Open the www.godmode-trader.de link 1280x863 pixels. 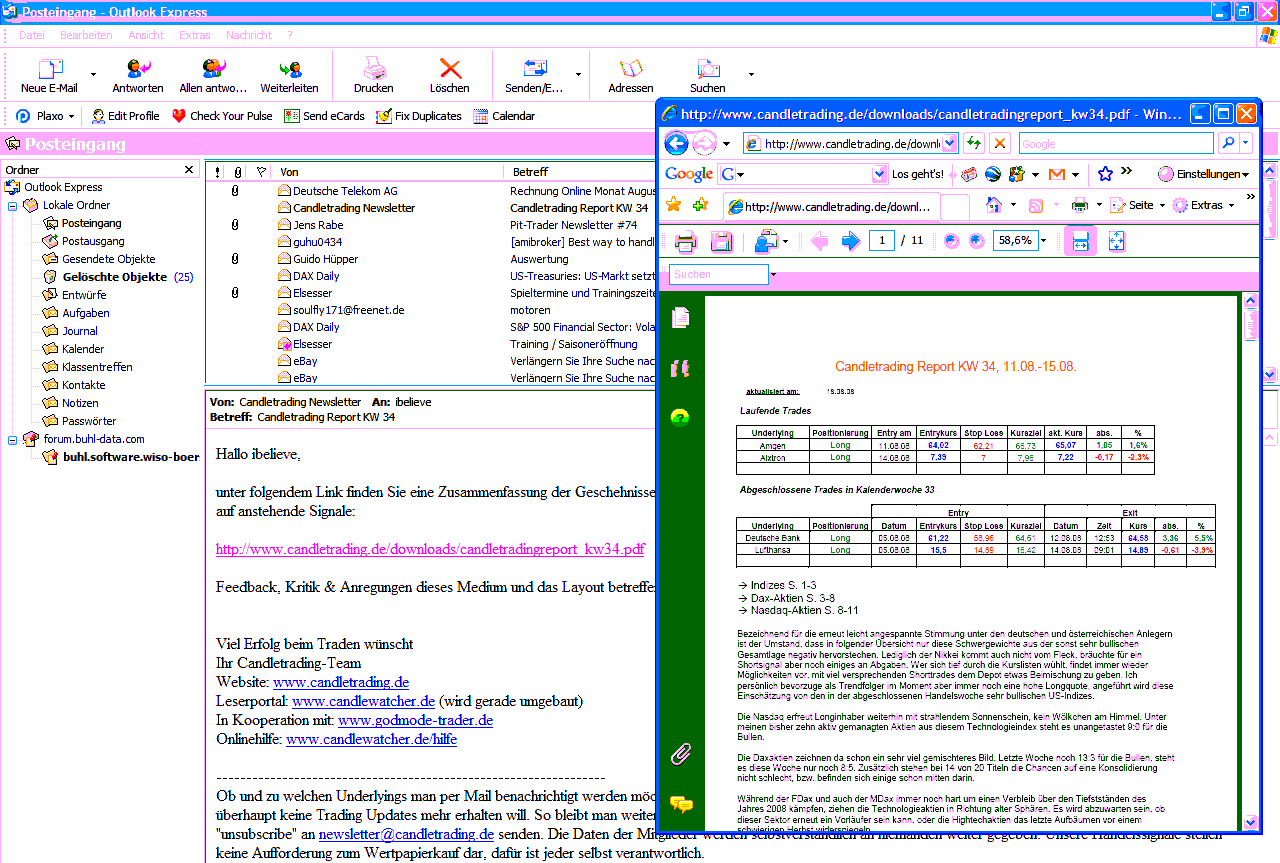(x=415, y=720)
